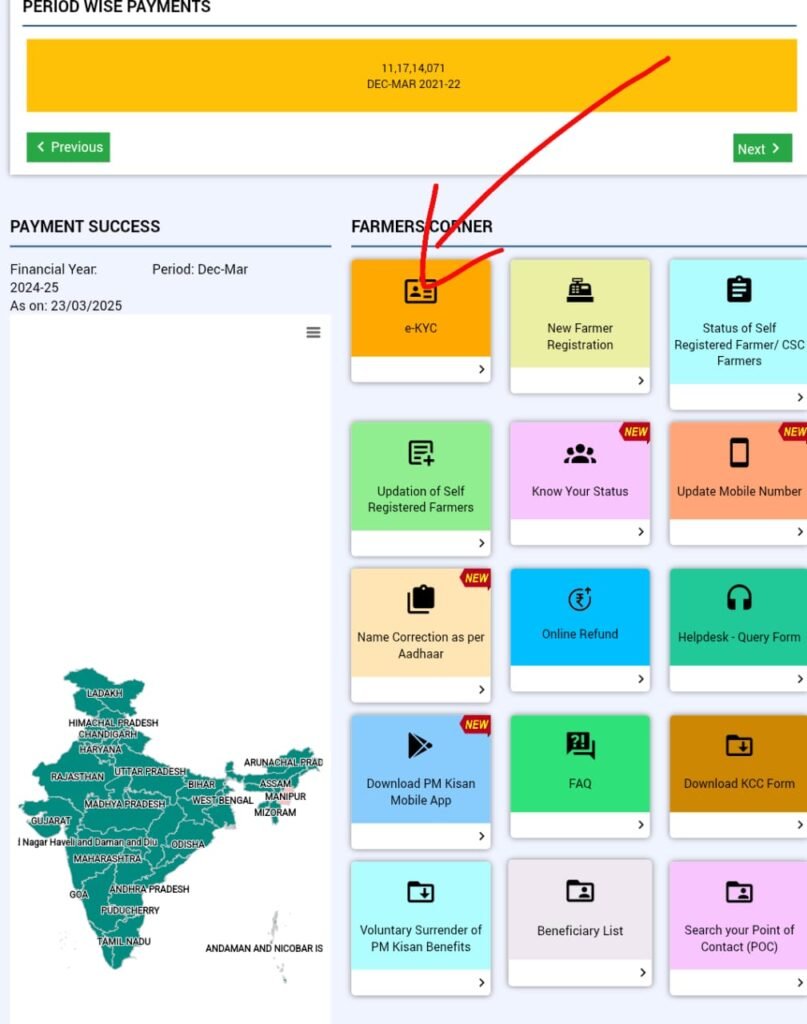This screenshot has width=807, height=1024.
Task: Open the e-KYC ID card icon
Action: [420, 291]
